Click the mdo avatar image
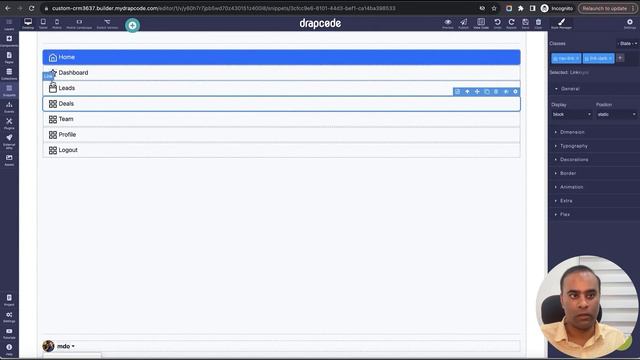 pyautogui.click(x=49, y=346)
